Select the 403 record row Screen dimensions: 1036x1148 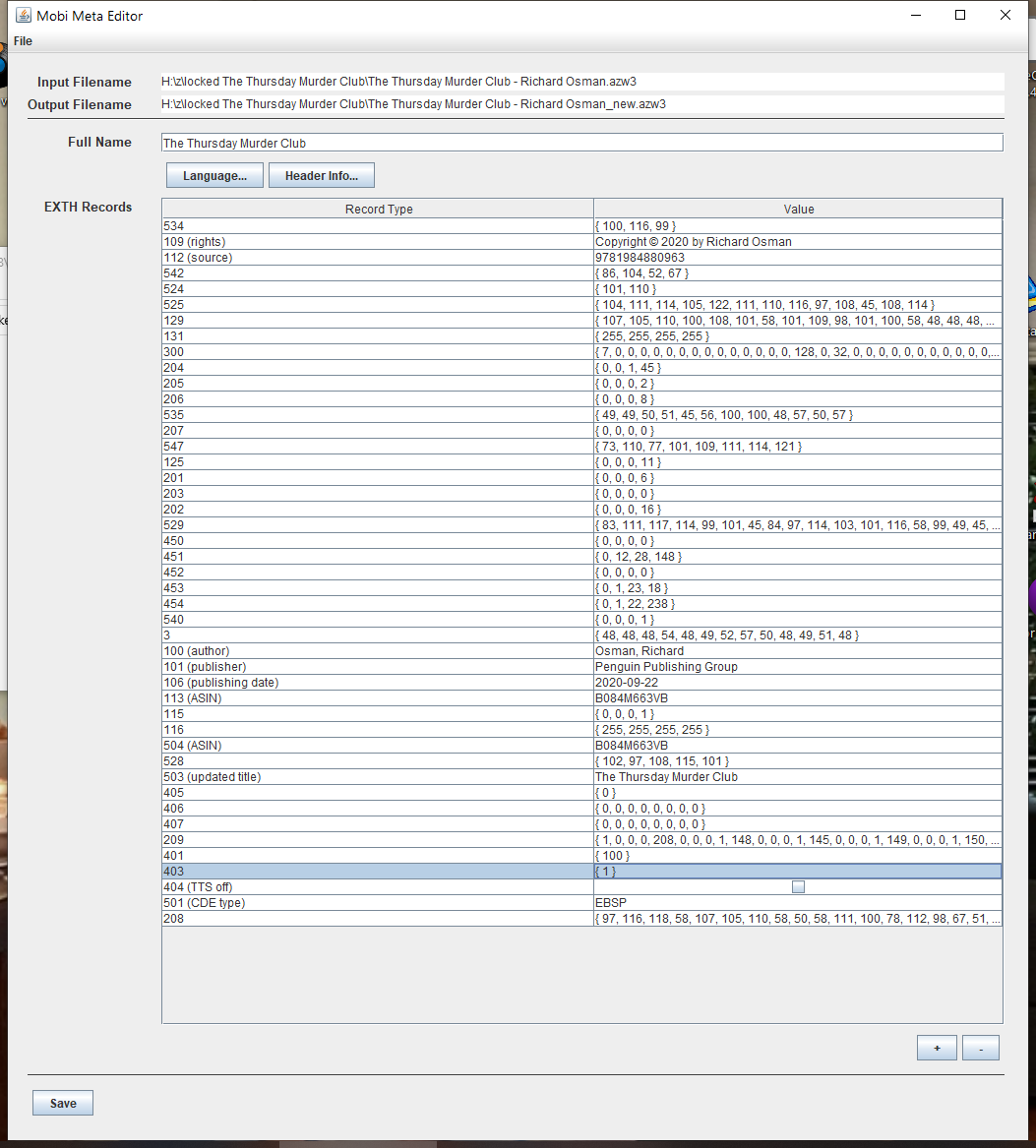click(x=582, y=872)
